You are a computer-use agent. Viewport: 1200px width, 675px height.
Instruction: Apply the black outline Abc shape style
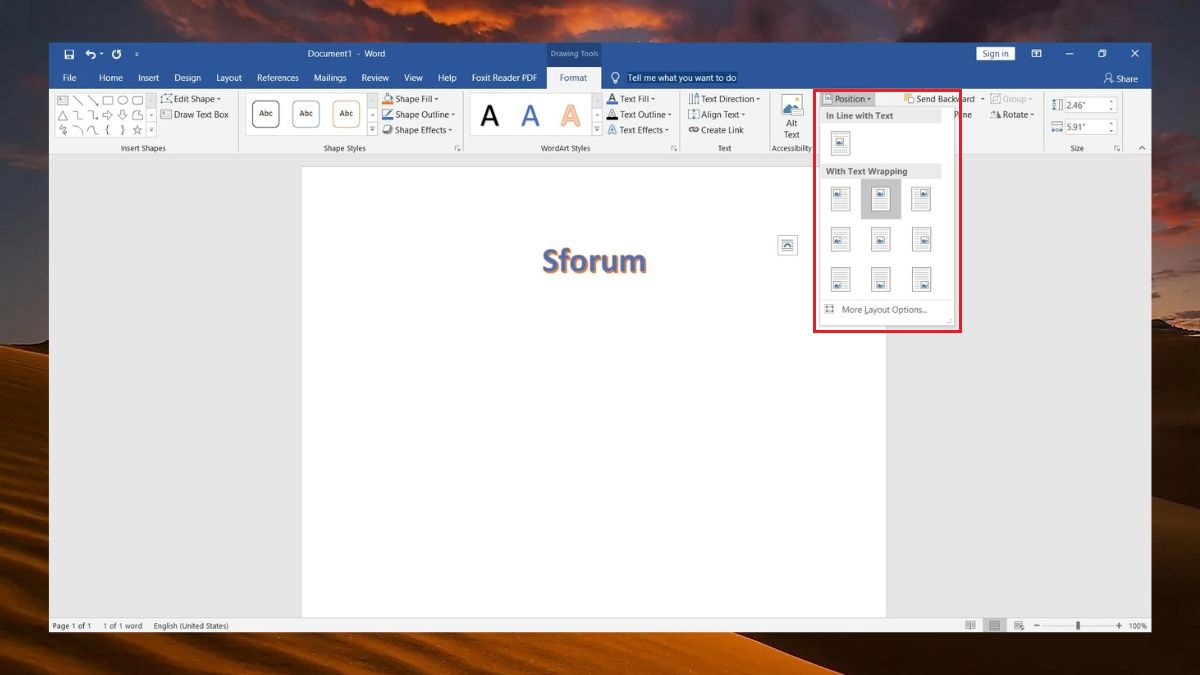(266, 114)
